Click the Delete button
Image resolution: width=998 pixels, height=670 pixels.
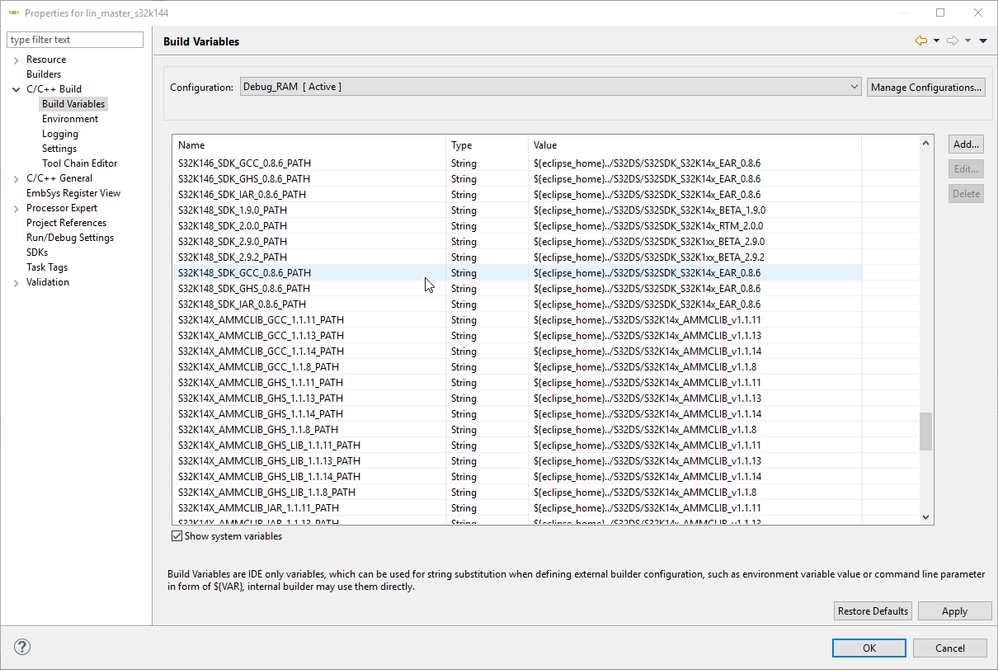click(966, 194)
